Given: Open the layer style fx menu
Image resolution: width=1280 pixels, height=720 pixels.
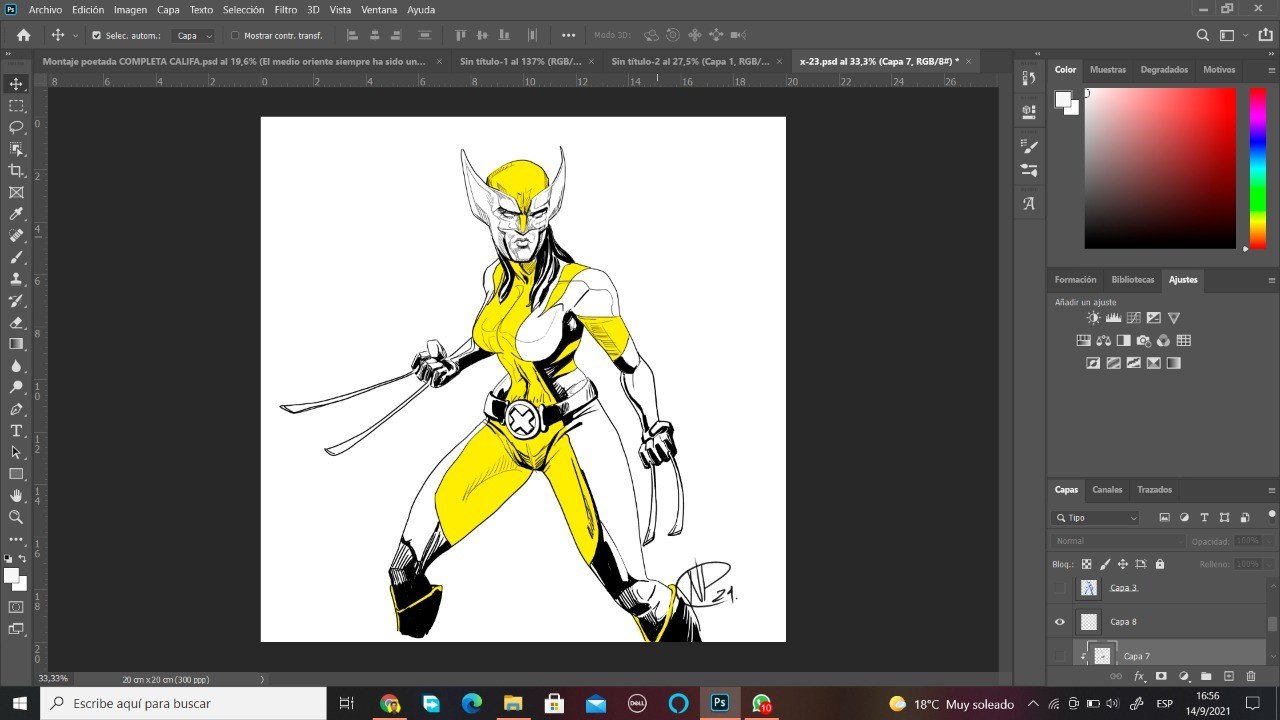Looking at the screenshot, I should point(1138,677).
